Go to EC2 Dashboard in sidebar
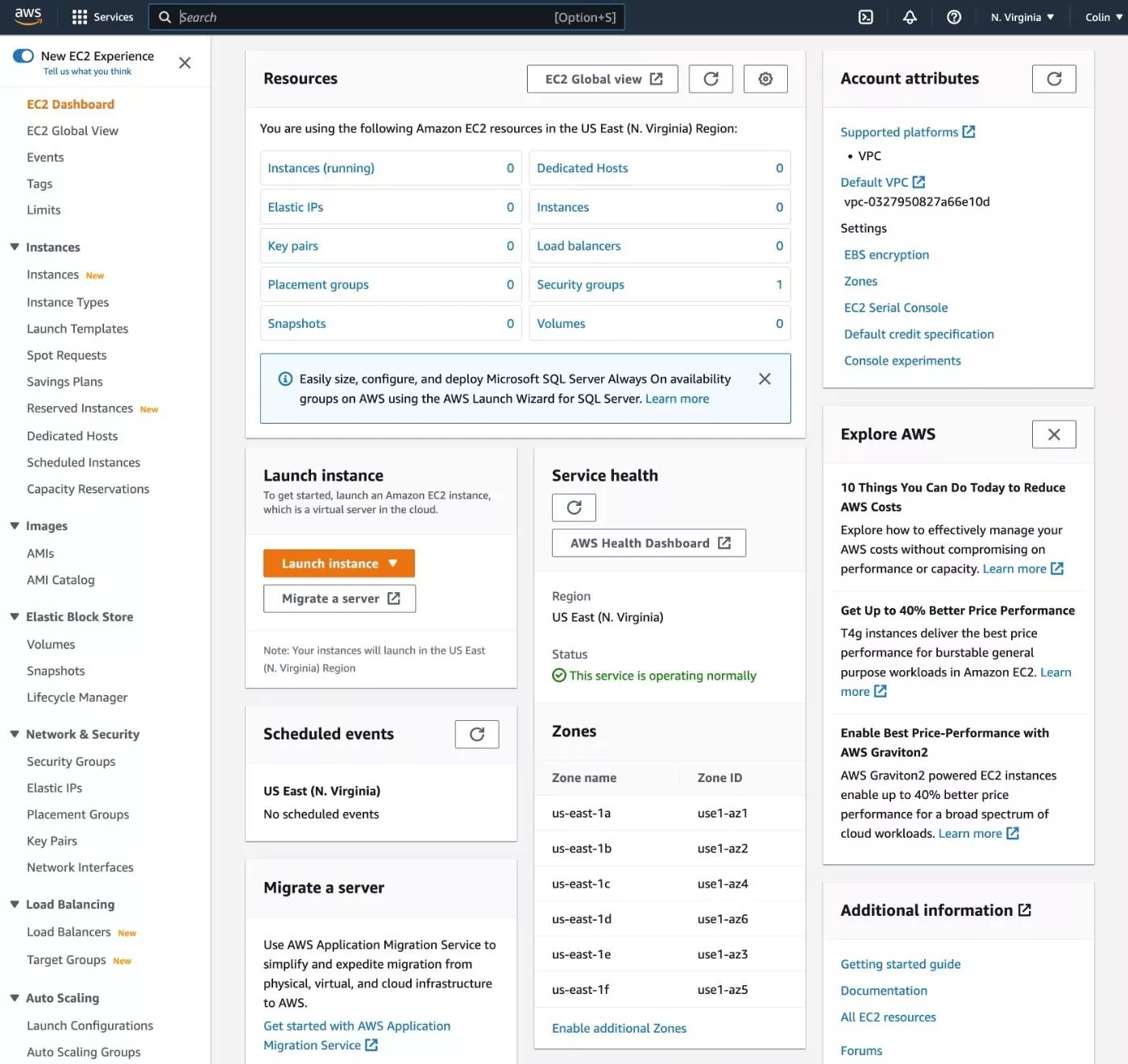 71,104
